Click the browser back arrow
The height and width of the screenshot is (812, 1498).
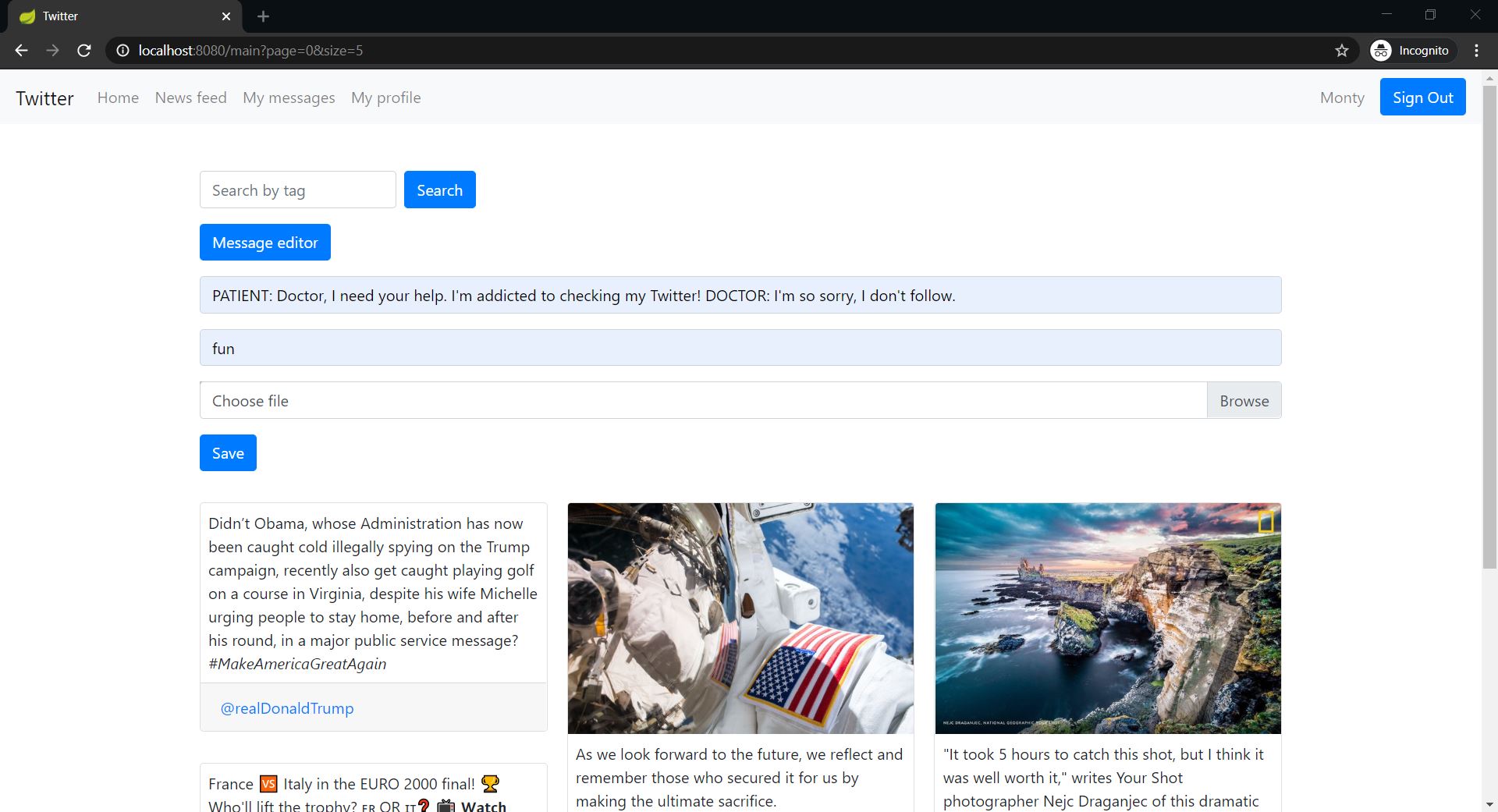20,50
